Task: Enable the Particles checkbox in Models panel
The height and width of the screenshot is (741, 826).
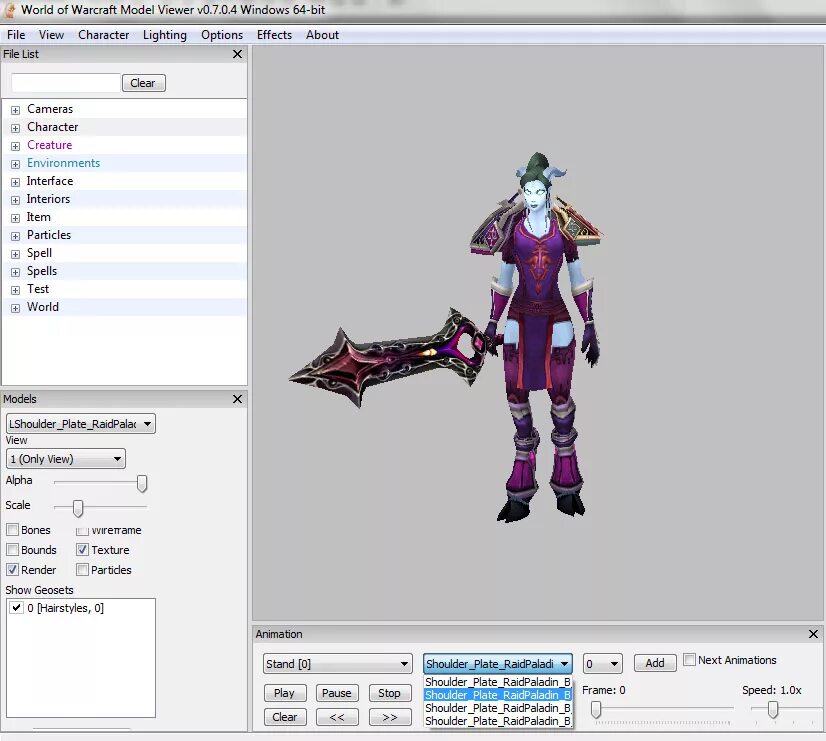Action: tap(82, 570)
